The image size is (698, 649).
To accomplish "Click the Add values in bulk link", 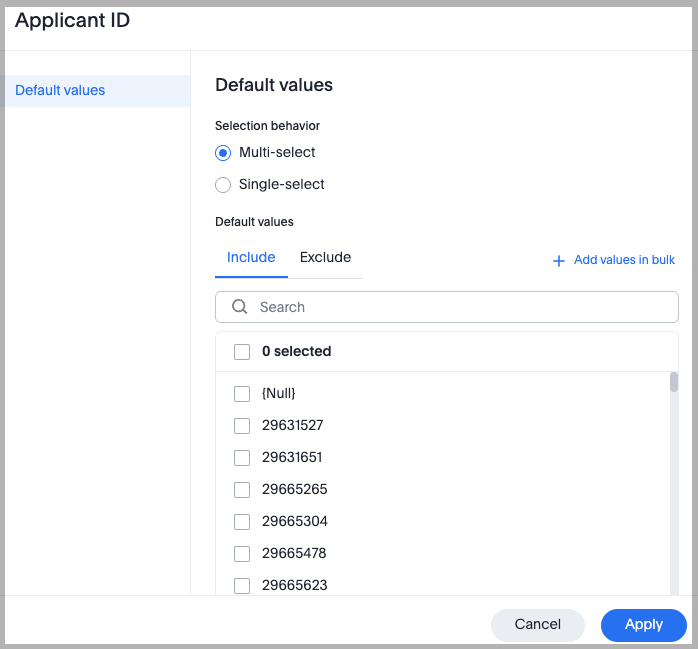I will coord(624,260).
